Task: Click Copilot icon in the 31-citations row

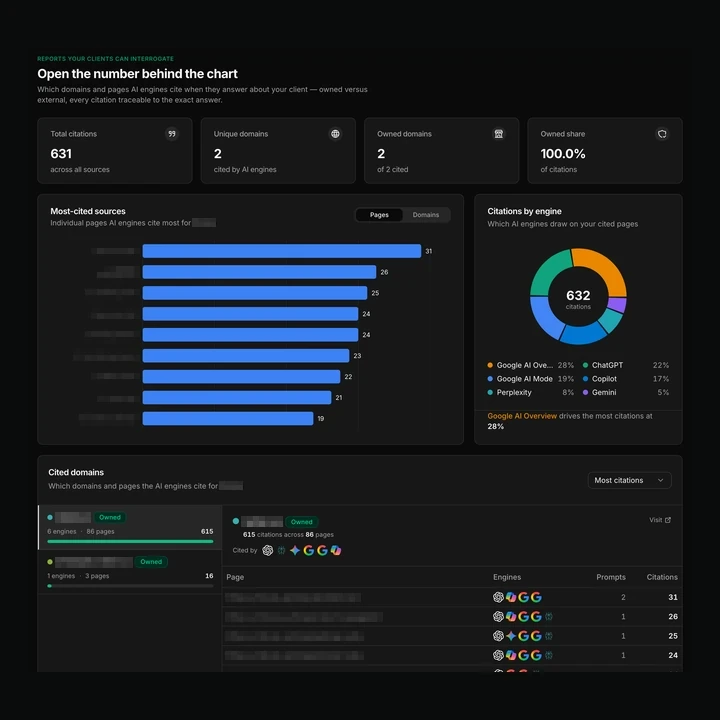Action: (511, 597)
